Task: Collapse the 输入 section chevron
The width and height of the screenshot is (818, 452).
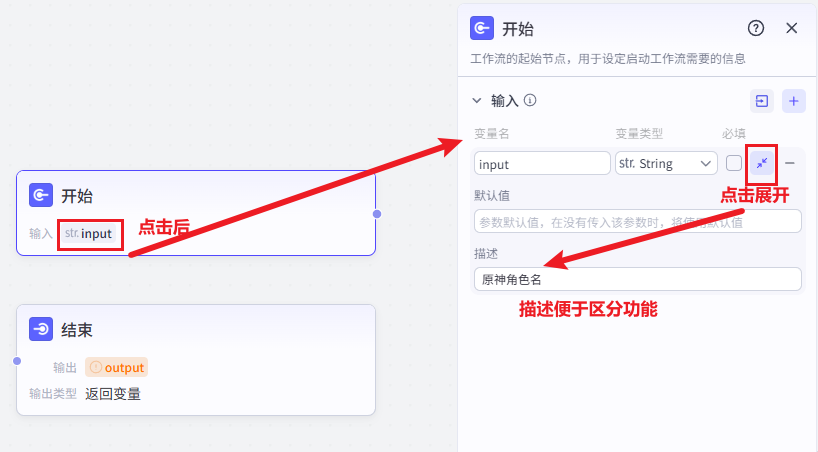Action: tap(477, 100)
